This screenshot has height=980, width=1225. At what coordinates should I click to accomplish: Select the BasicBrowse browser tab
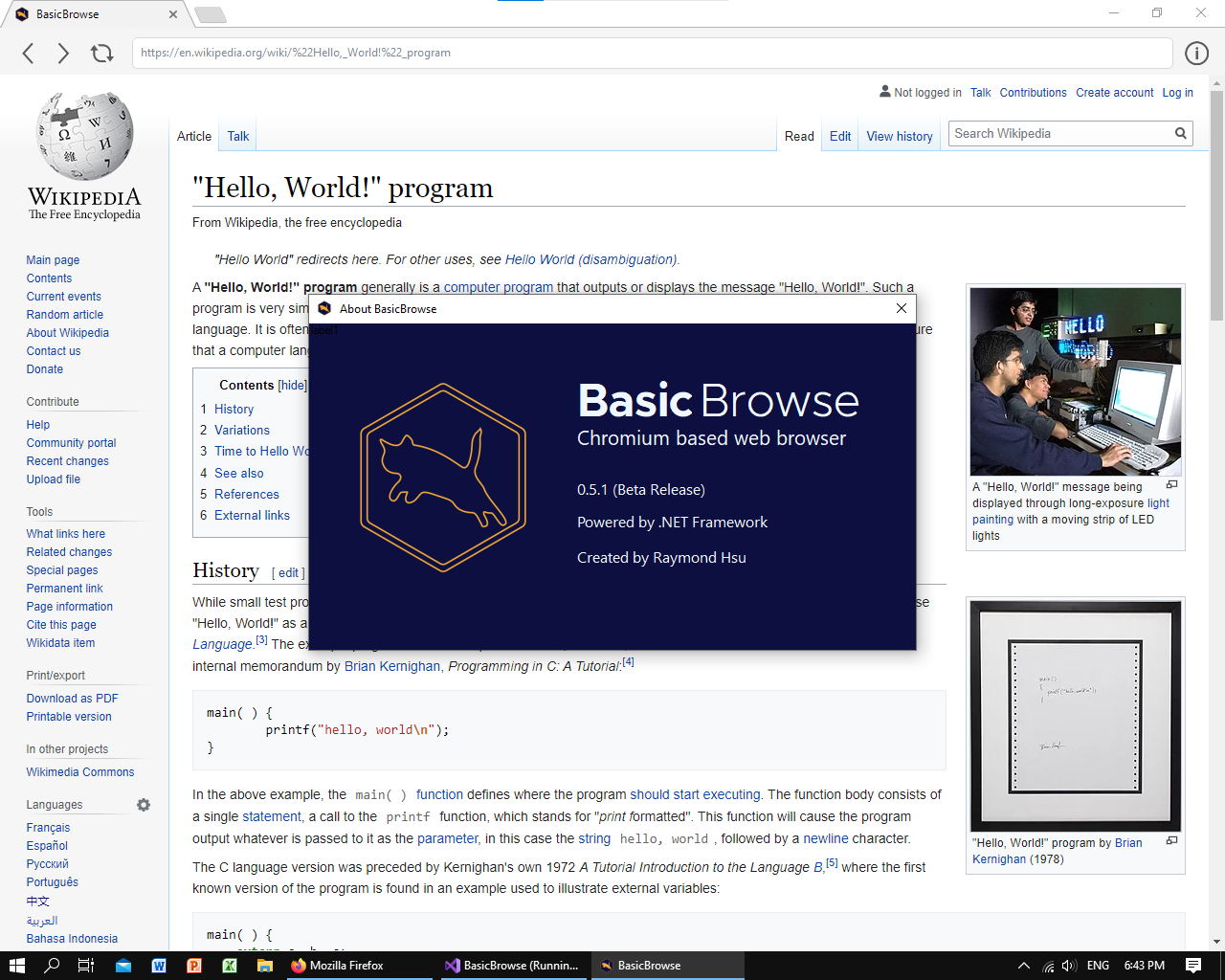pyautogui.click(x=96, y=14)
